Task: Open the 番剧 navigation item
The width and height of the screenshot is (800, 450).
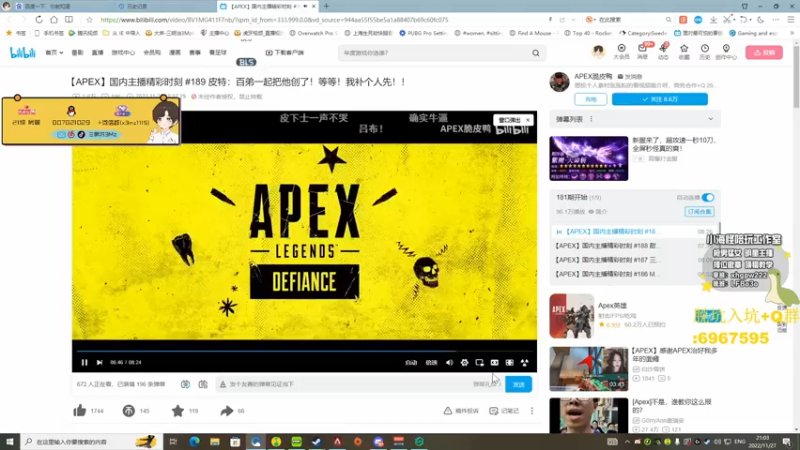Action: click(x=77, y=53)
